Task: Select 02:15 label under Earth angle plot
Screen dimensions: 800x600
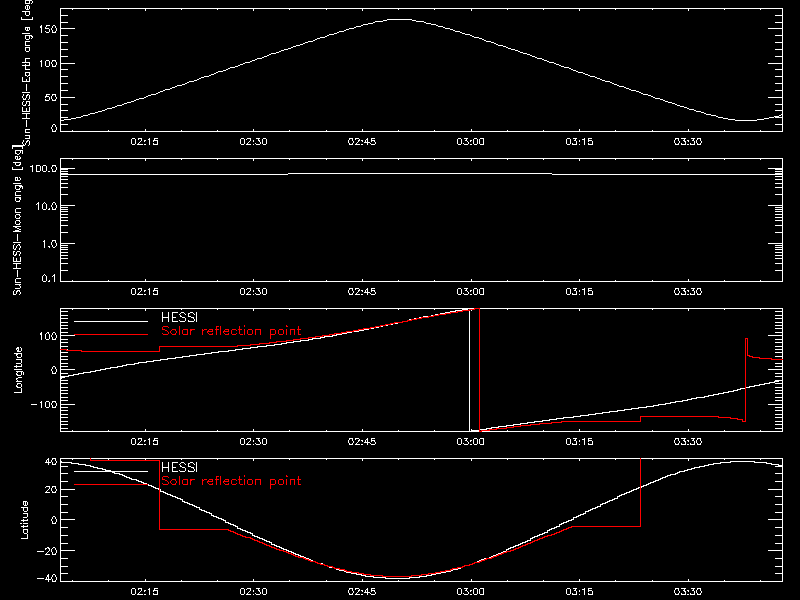Action: click(144, 141)
